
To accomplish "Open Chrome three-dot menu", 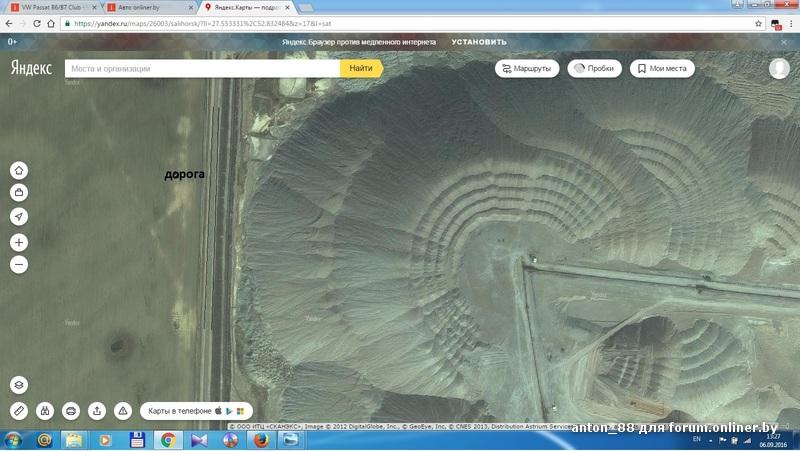I will click(791, 23).
